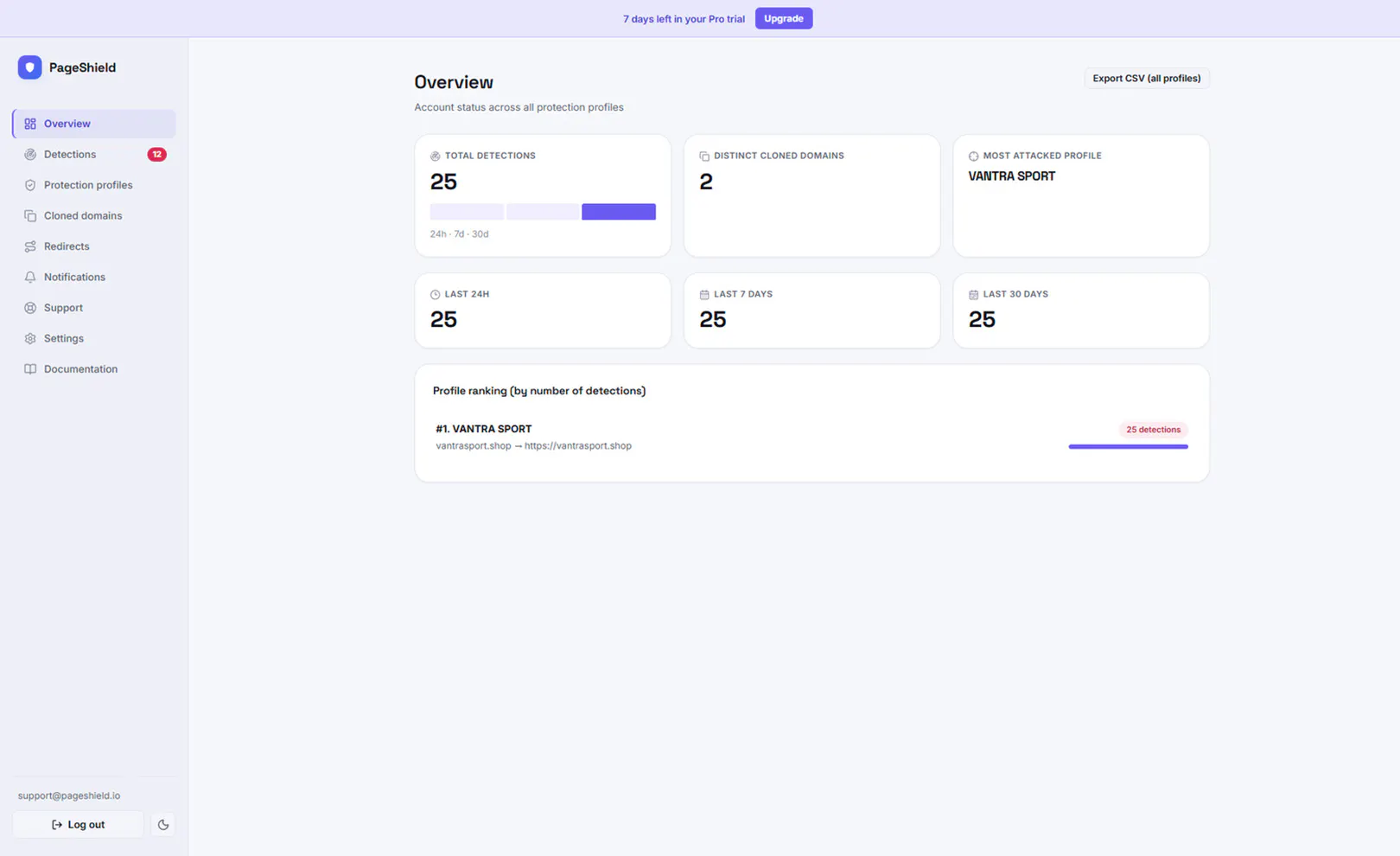Click the support@pageshield.io account email
The image size is (1400, 856).
(69, 795)
